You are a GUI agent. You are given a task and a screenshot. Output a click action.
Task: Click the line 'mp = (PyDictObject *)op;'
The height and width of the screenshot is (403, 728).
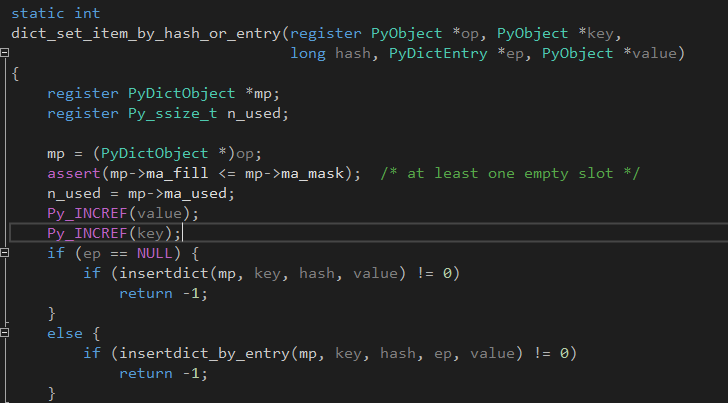(x=155, y=154)
